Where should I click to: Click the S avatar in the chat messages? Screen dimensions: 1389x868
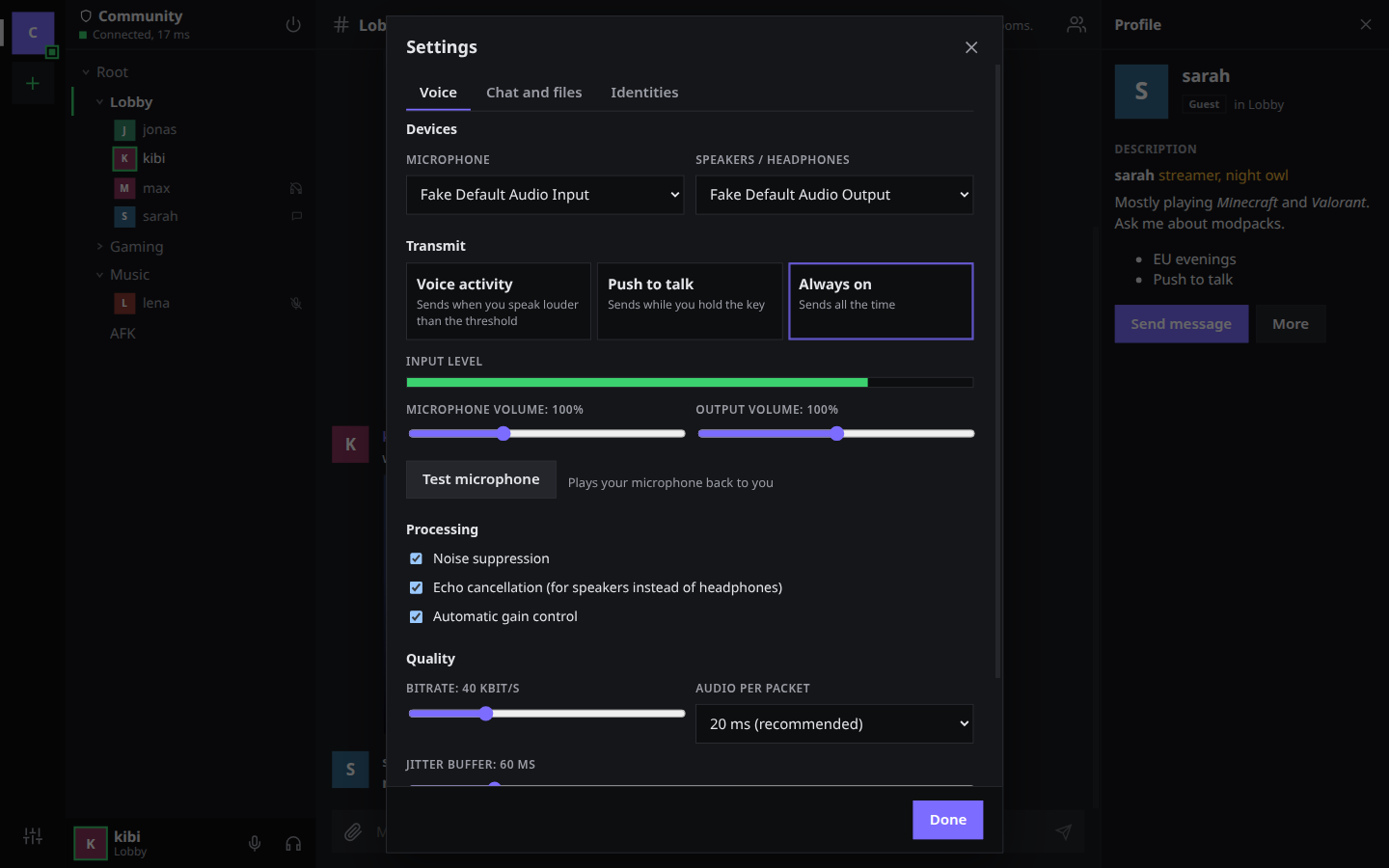pyautogui.click(x=350, y=770)
